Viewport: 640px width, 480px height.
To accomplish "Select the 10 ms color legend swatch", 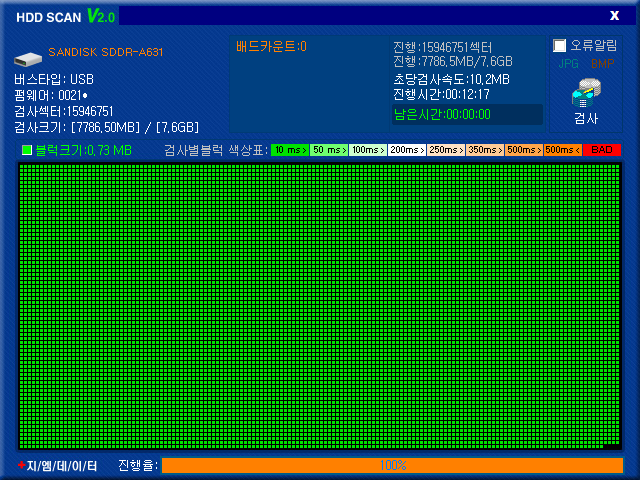I will click(x=290, y=150).
